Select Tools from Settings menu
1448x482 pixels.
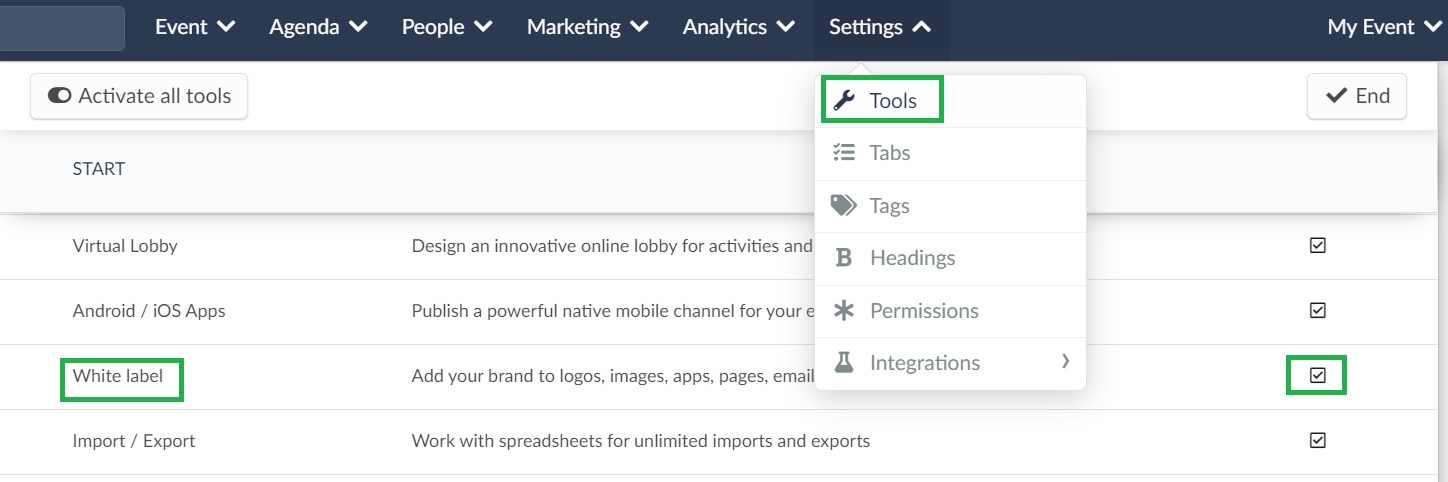(950, 101)
